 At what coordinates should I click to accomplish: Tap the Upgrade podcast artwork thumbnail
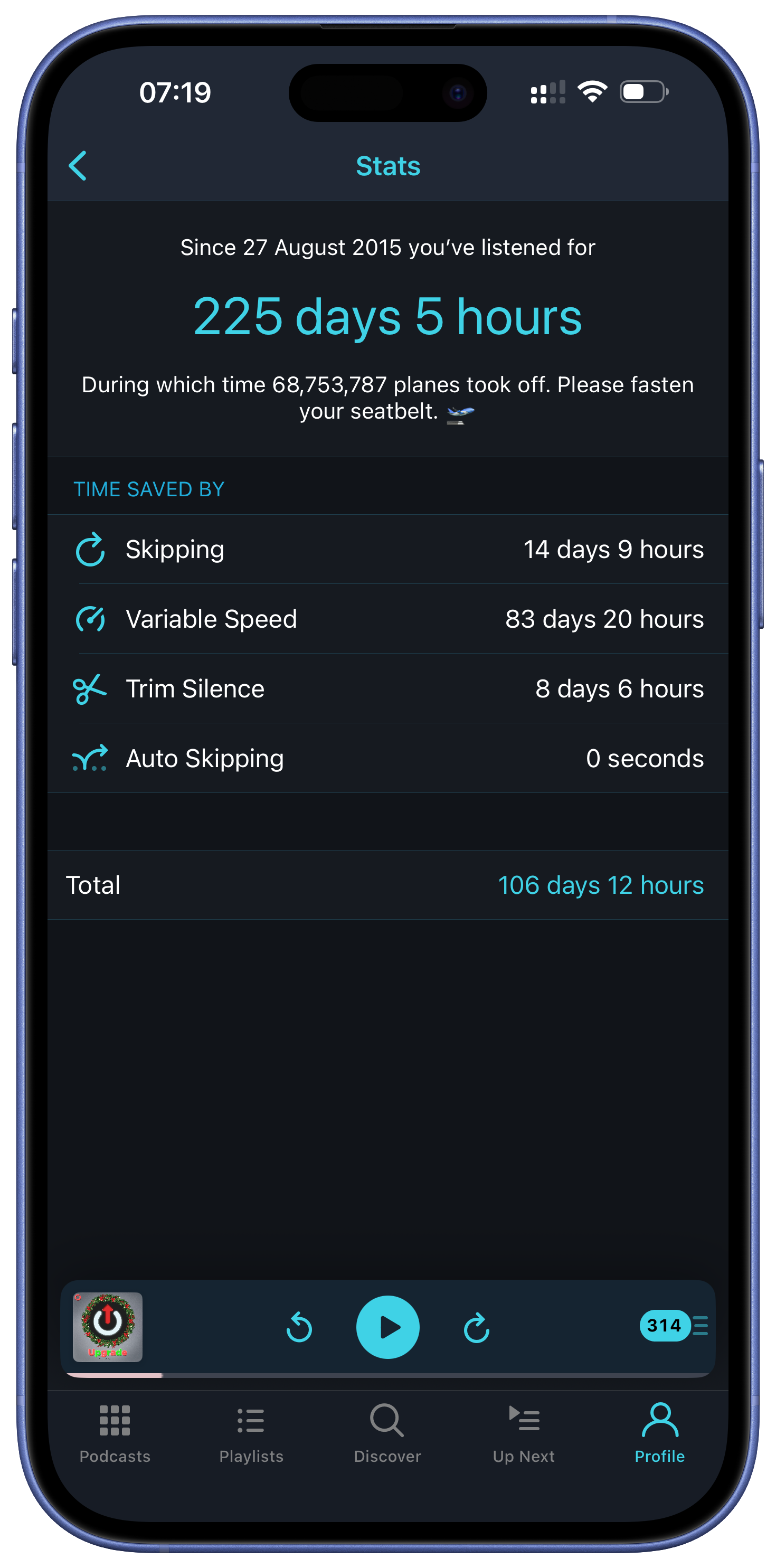(108, 1327)
